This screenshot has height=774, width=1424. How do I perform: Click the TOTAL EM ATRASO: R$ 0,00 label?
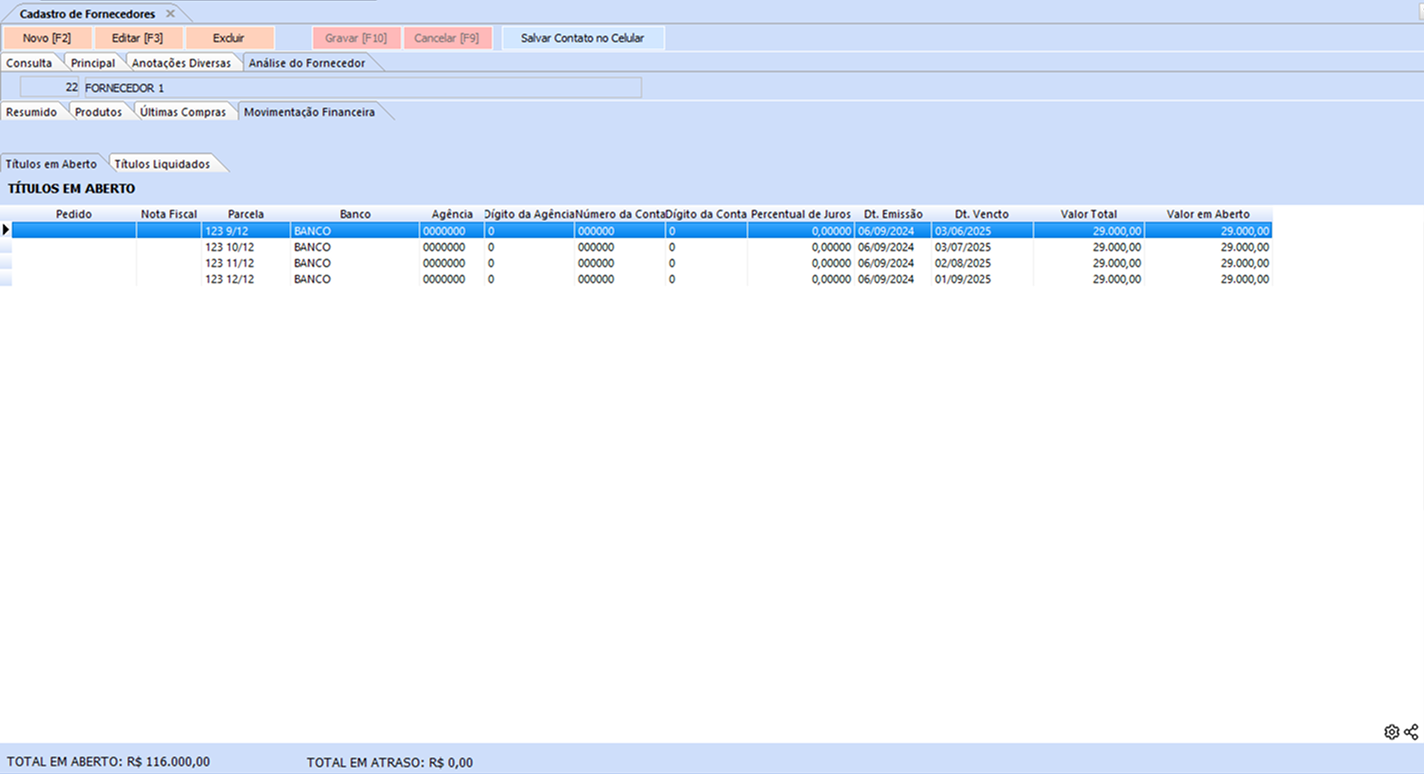click(x=390, y=762)
